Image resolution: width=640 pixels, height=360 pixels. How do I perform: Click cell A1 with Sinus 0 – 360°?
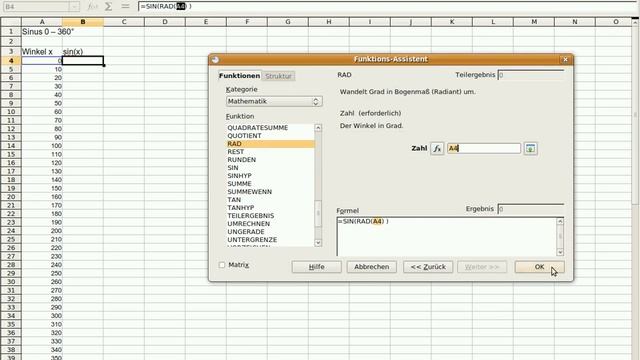(42, 32)
